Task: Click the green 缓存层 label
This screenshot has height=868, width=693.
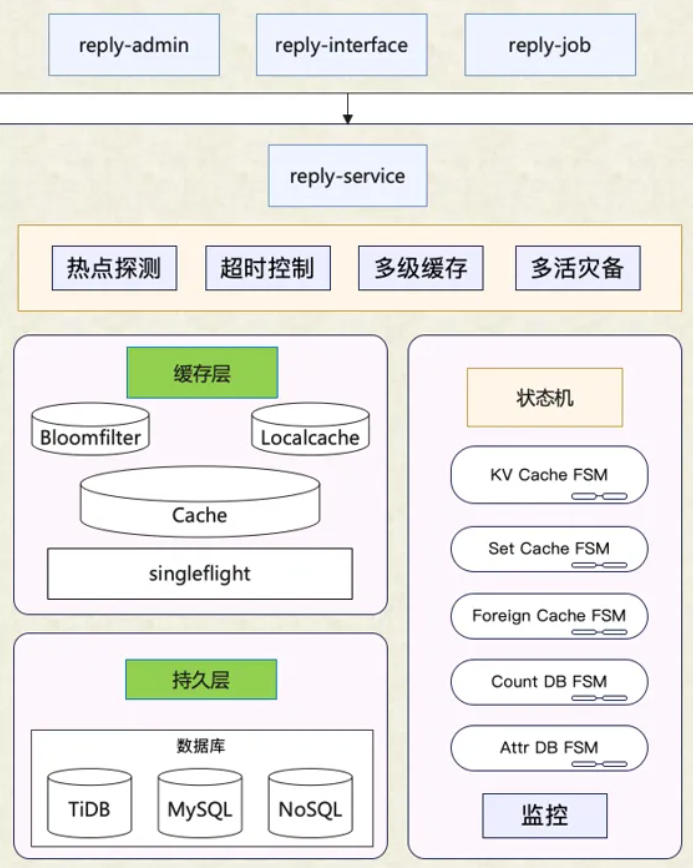Action: pos(201,374)
